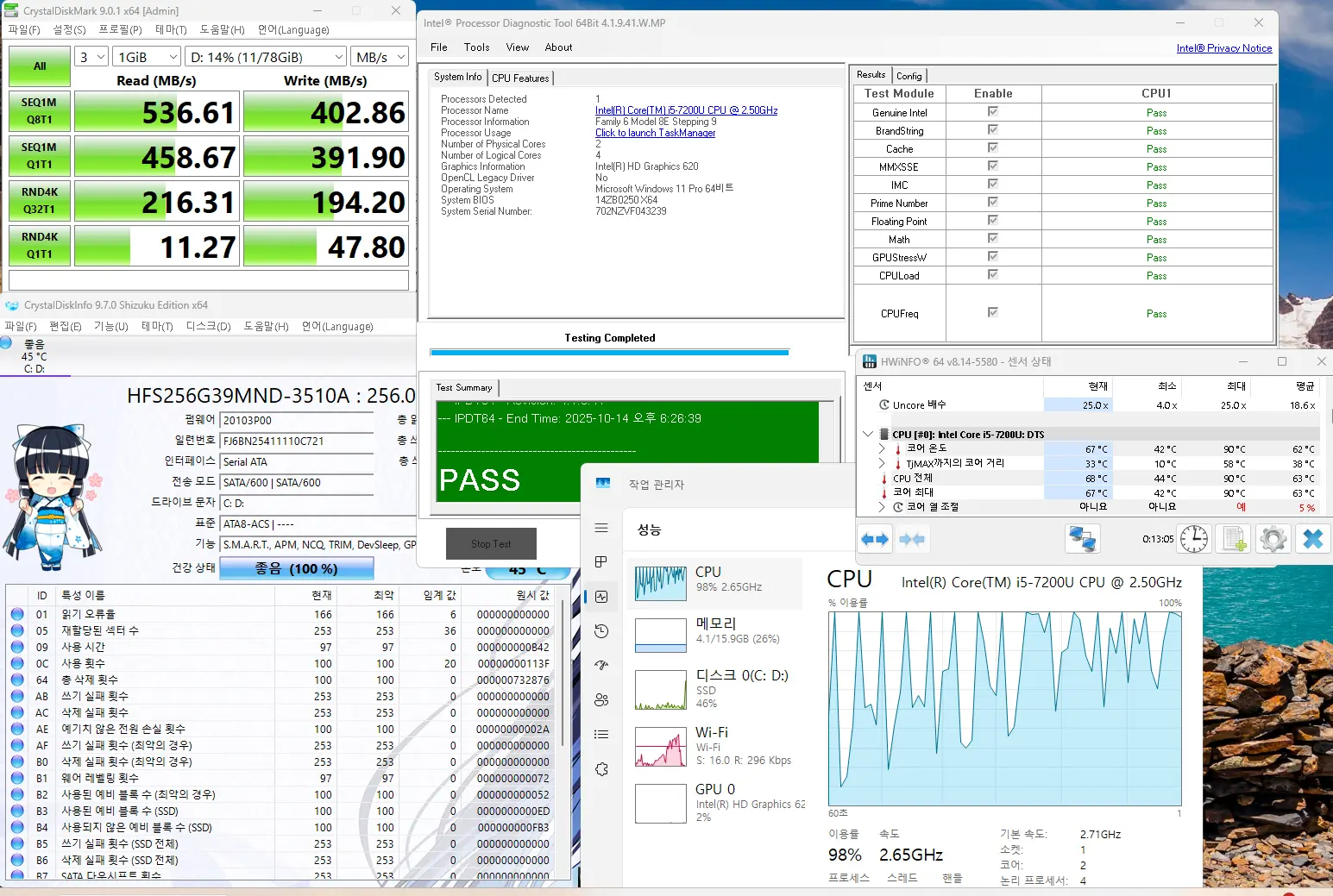Click the HWiNFO clock reset timer icon
The image size is (1333, 896).
(x=1194, y=539)
